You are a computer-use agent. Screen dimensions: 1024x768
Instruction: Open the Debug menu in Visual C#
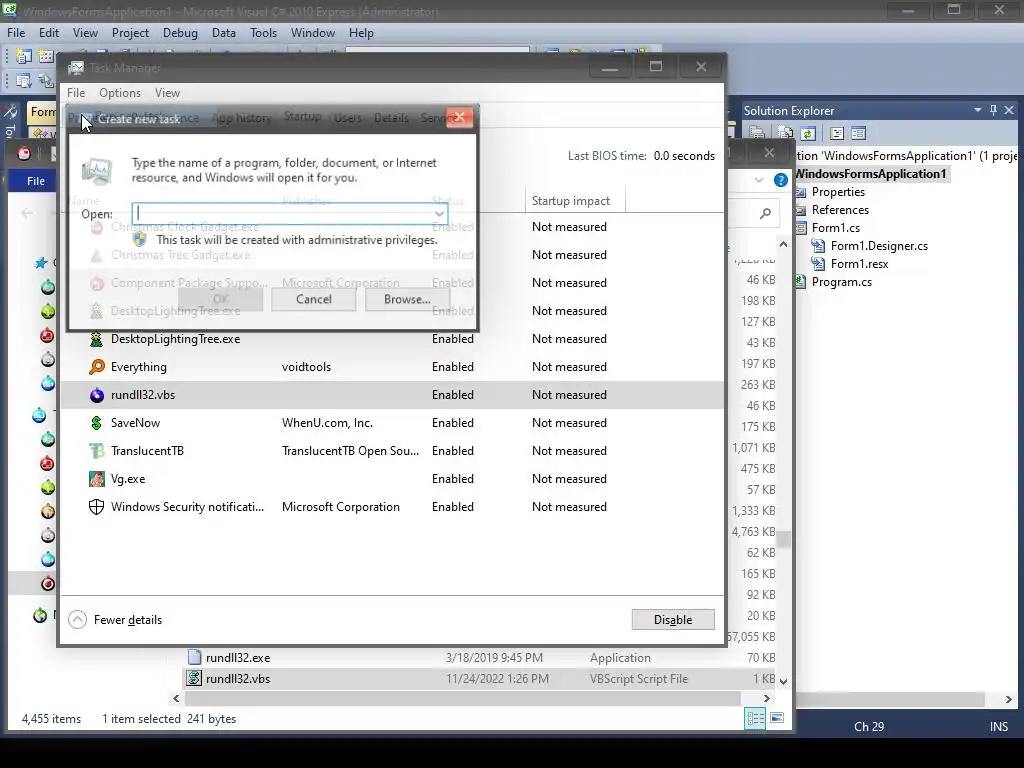click(x=180, y=33)
